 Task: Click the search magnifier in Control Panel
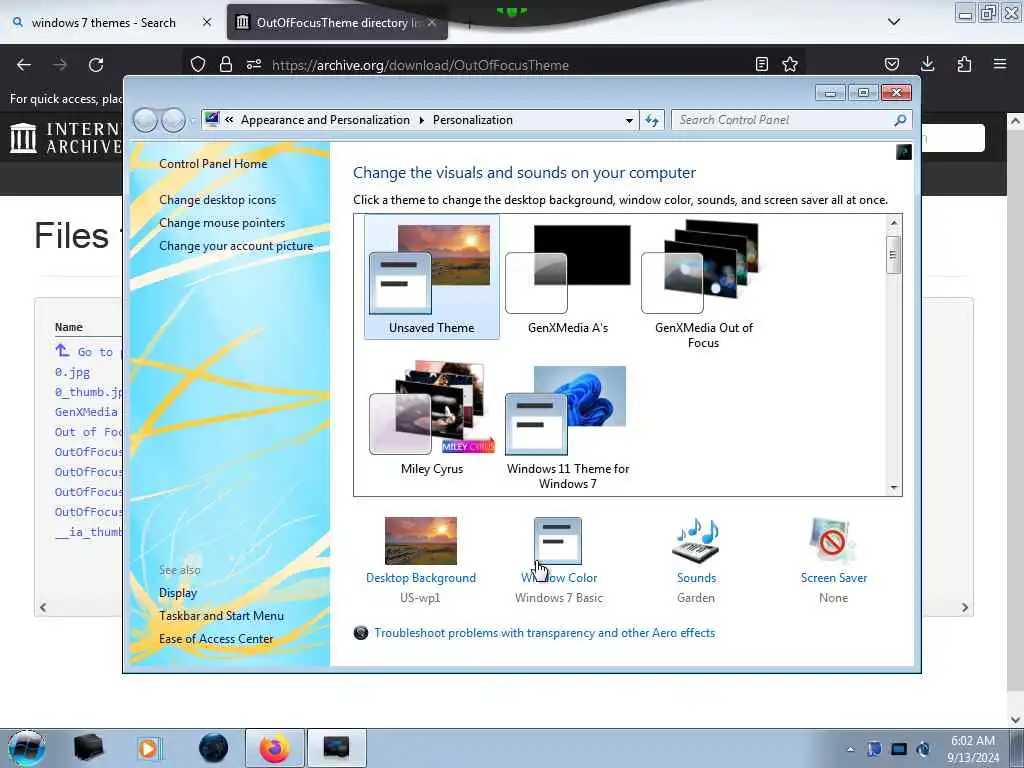(900, 120)
